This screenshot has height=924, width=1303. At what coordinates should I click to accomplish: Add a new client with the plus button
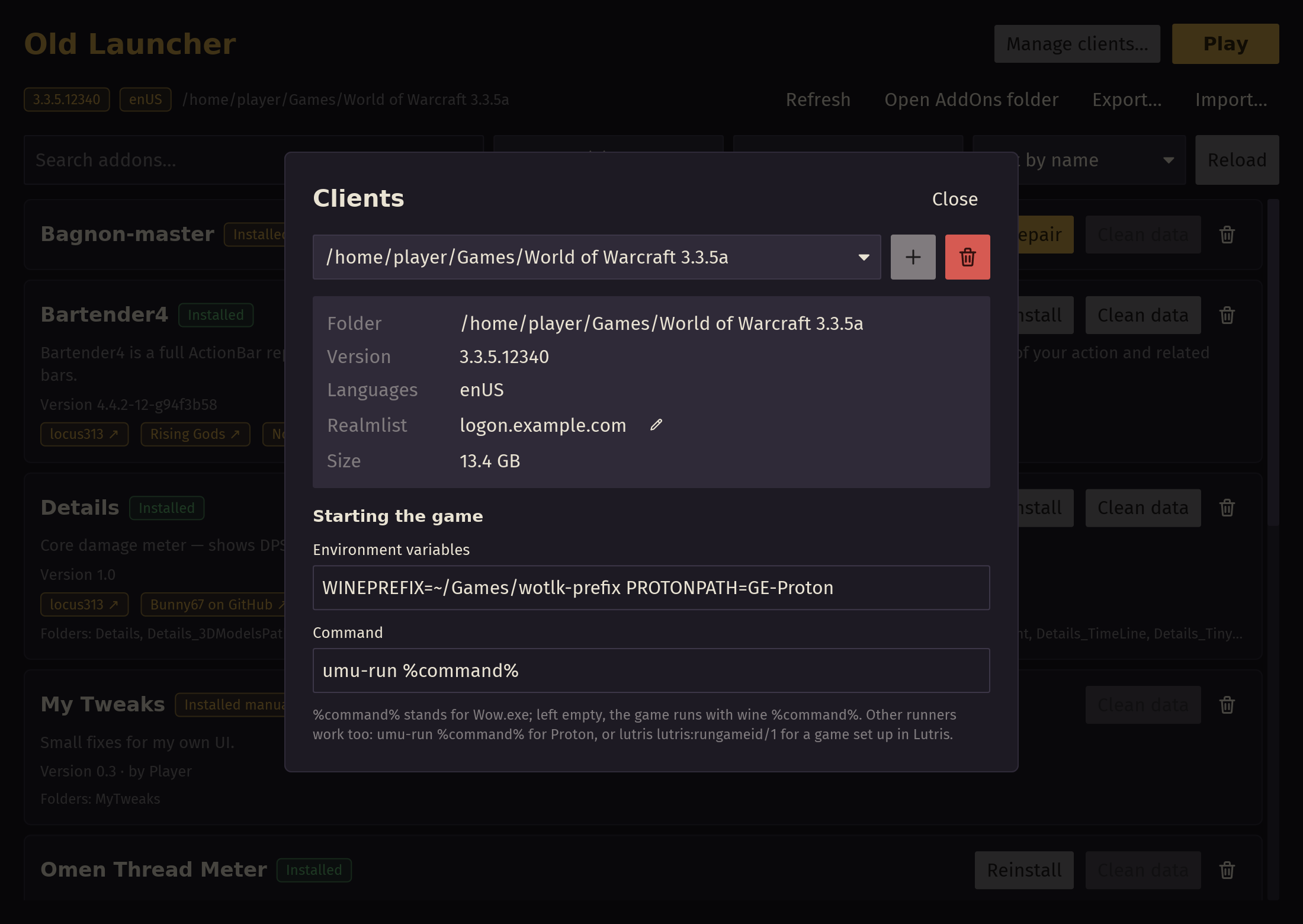pyautogui.click(x=913, y=257)
